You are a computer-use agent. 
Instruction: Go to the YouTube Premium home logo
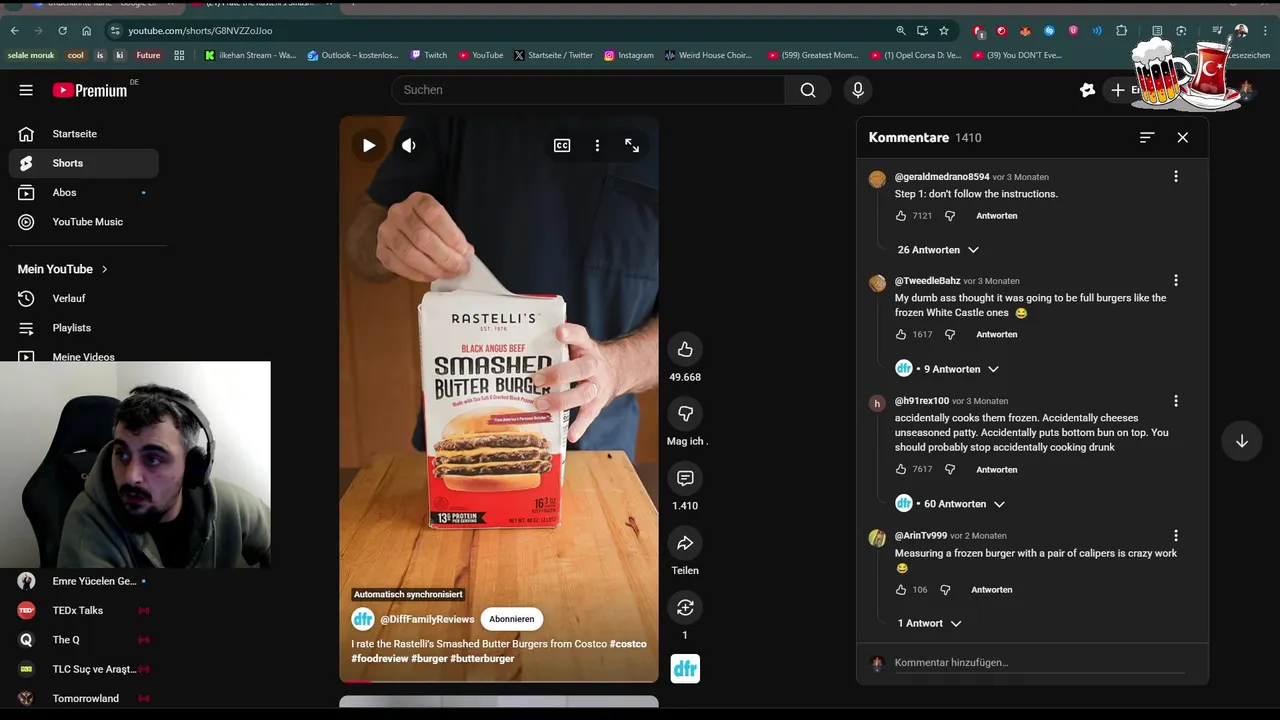pos(90,90)
